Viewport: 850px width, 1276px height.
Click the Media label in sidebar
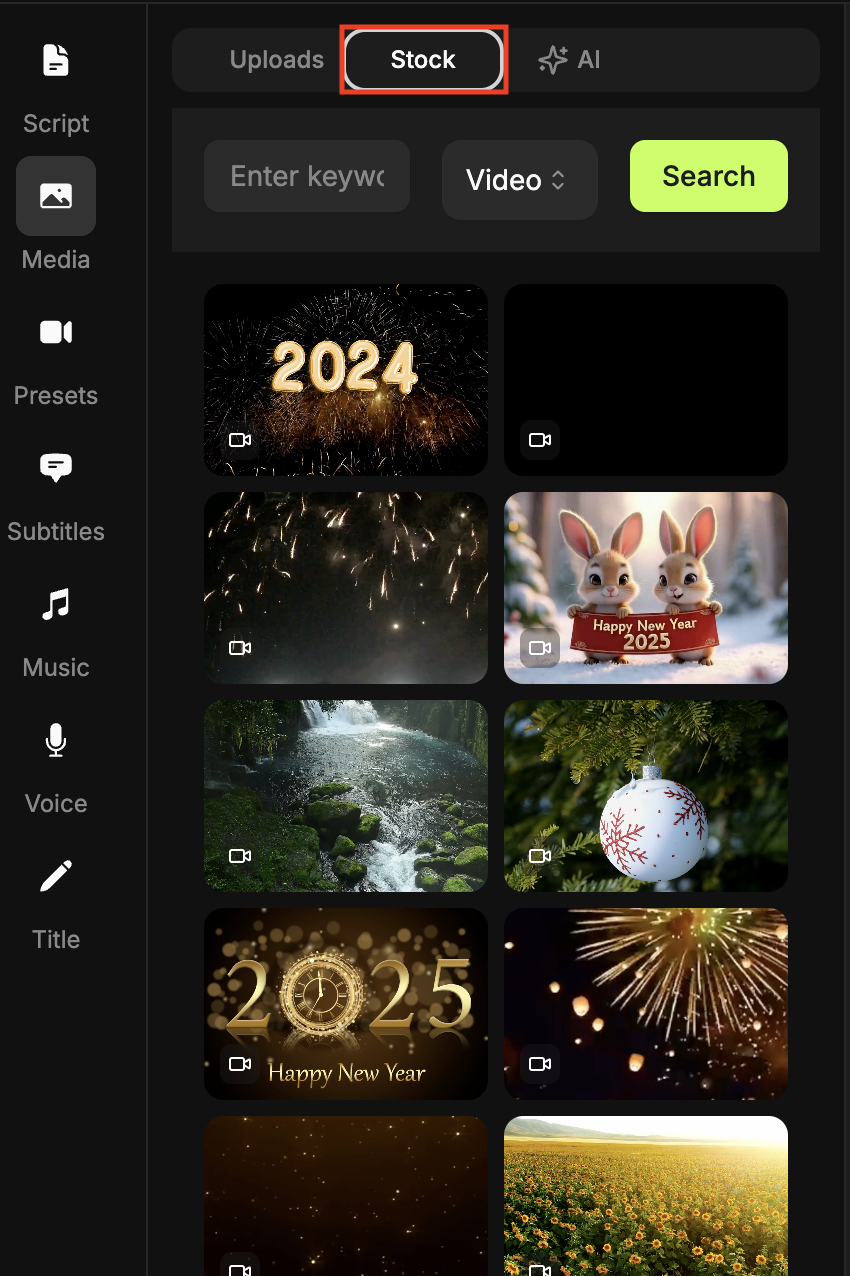(x=56, y=260)
